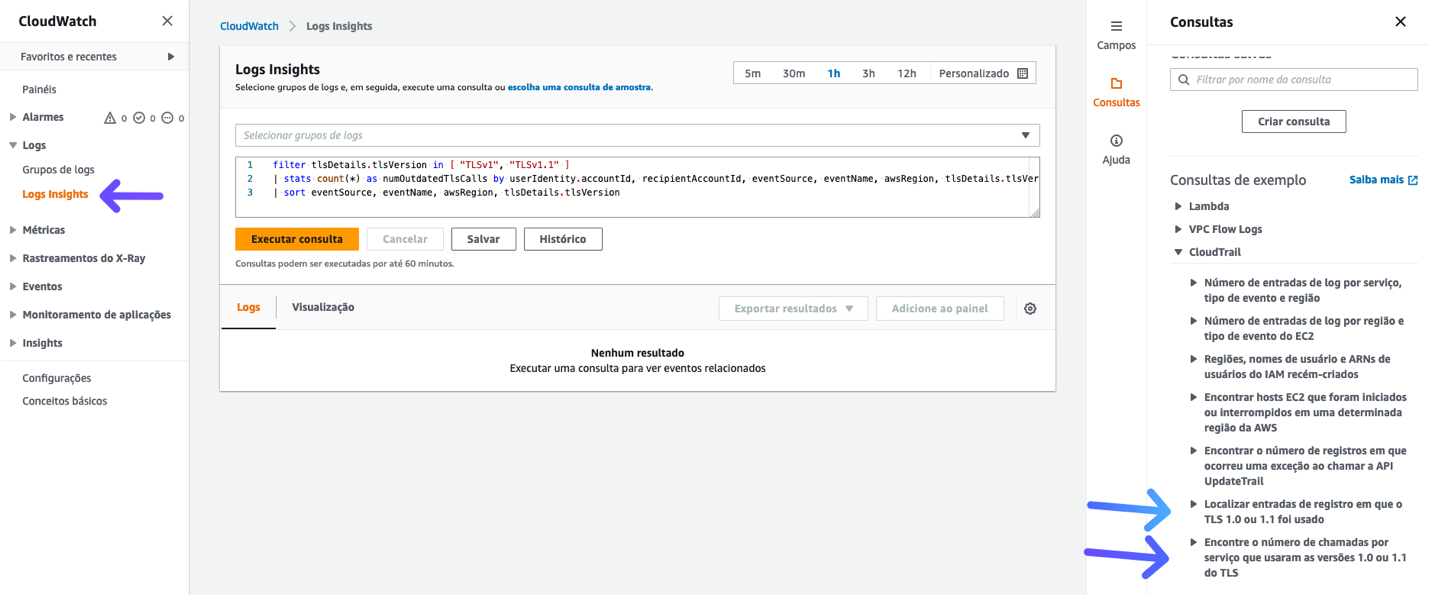Open the Saiba mais external link
1429x595 pixels.
(x=1383, y=180)
